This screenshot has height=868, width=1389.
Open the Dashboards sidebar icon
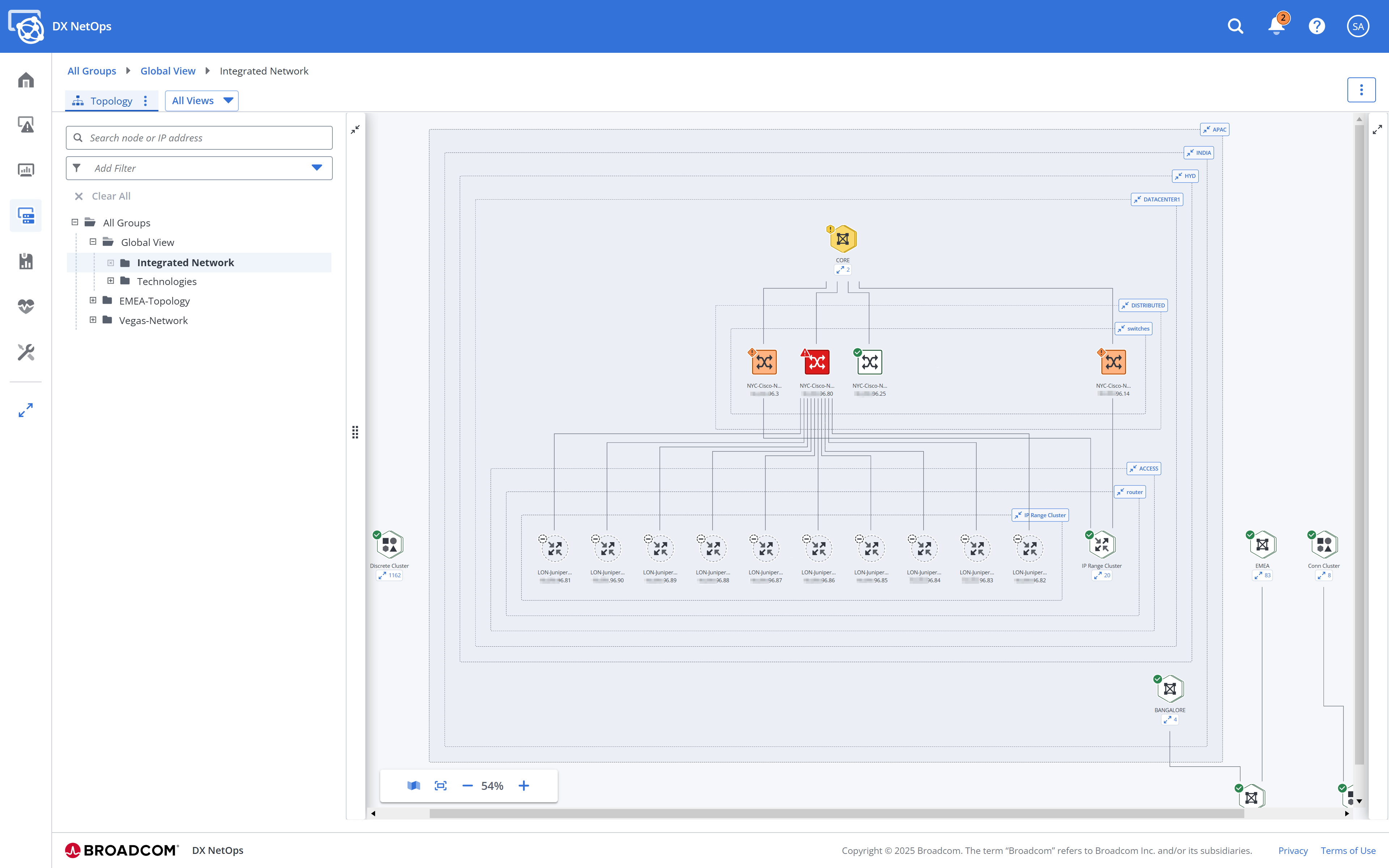pyautogui.click(x=26, y=169)
